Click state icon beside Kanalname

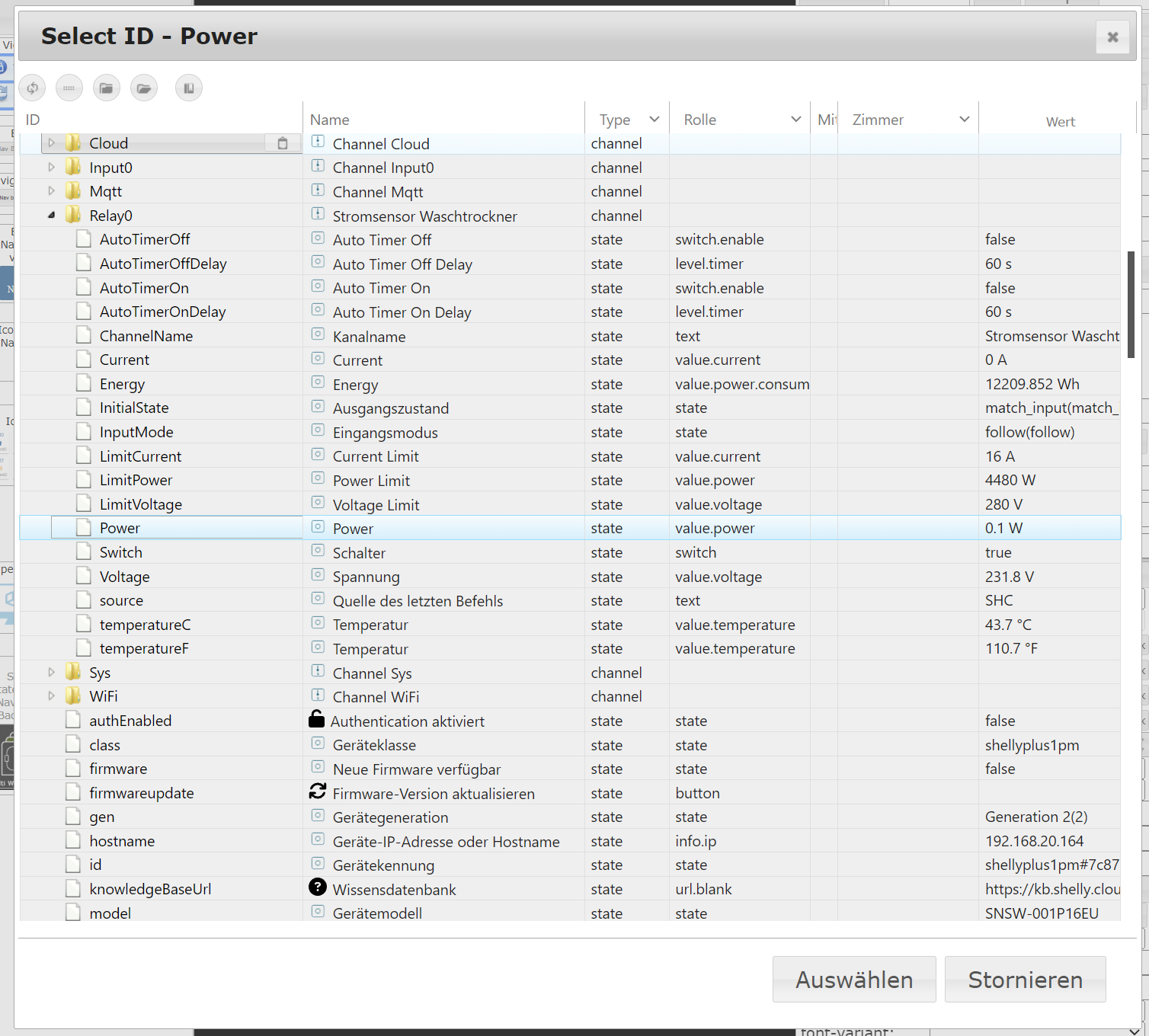pos(318,335)
